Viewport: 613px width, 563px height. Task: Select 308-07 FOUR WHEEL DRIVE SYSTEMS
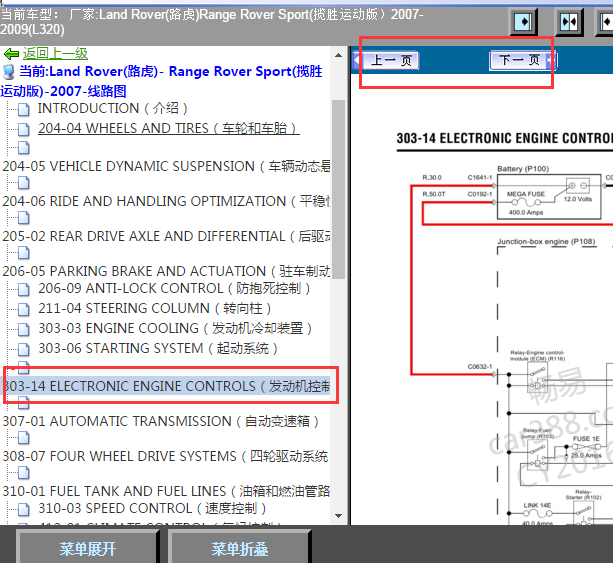[x=165, y=456]
